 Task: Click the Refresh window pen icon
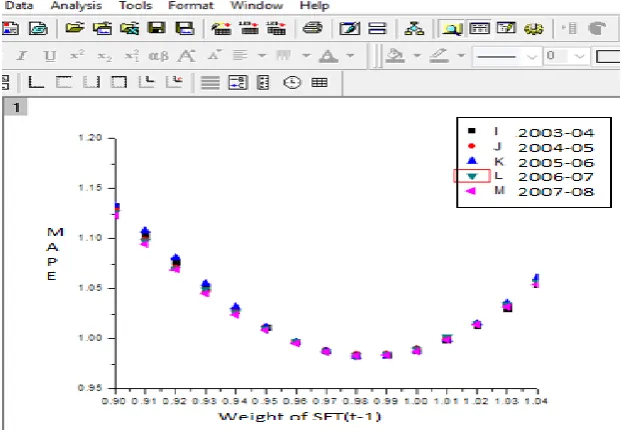(x=350, y=29)
